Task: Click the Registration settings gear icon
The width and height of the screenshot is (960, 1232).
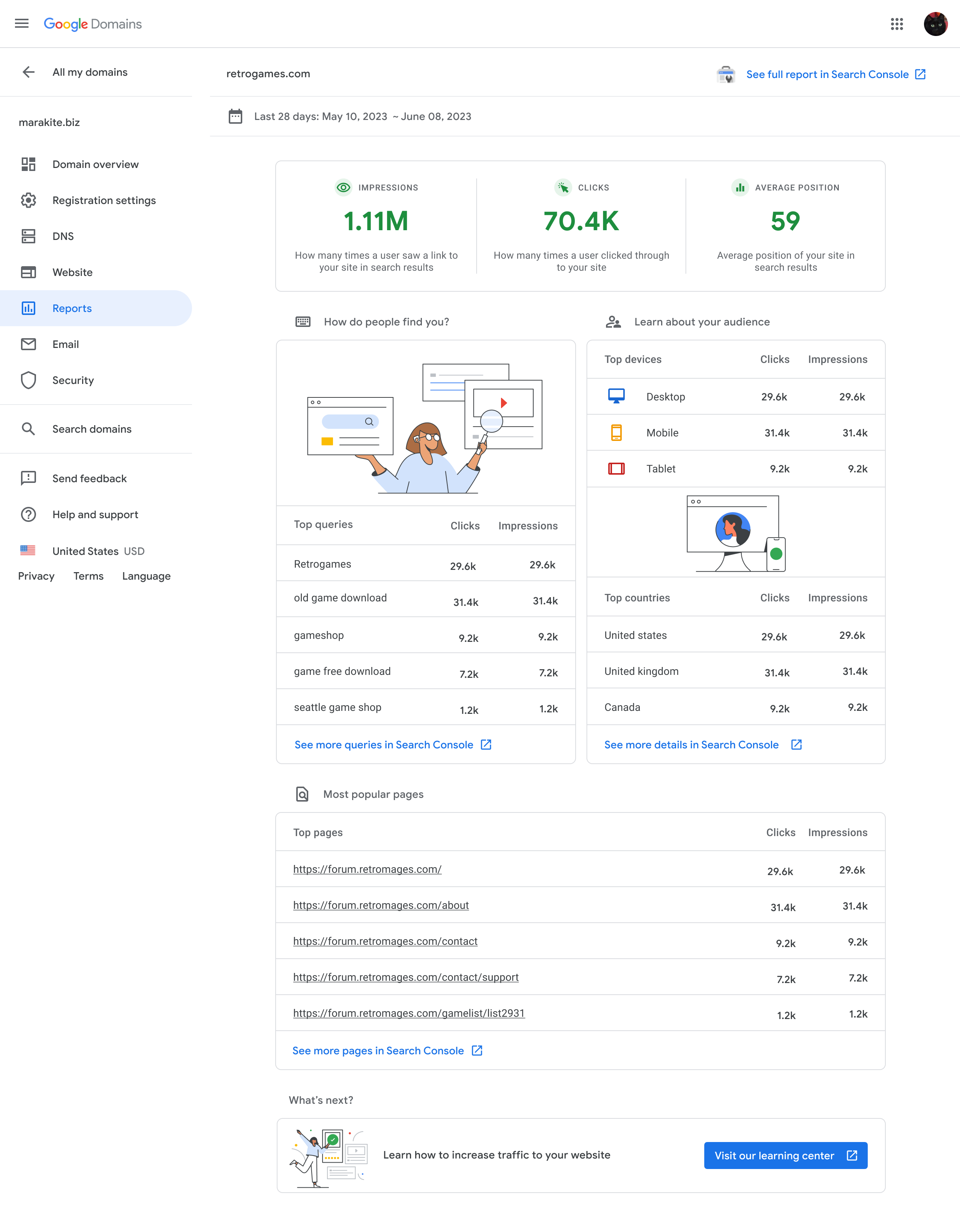Action: tap(28, 200)
